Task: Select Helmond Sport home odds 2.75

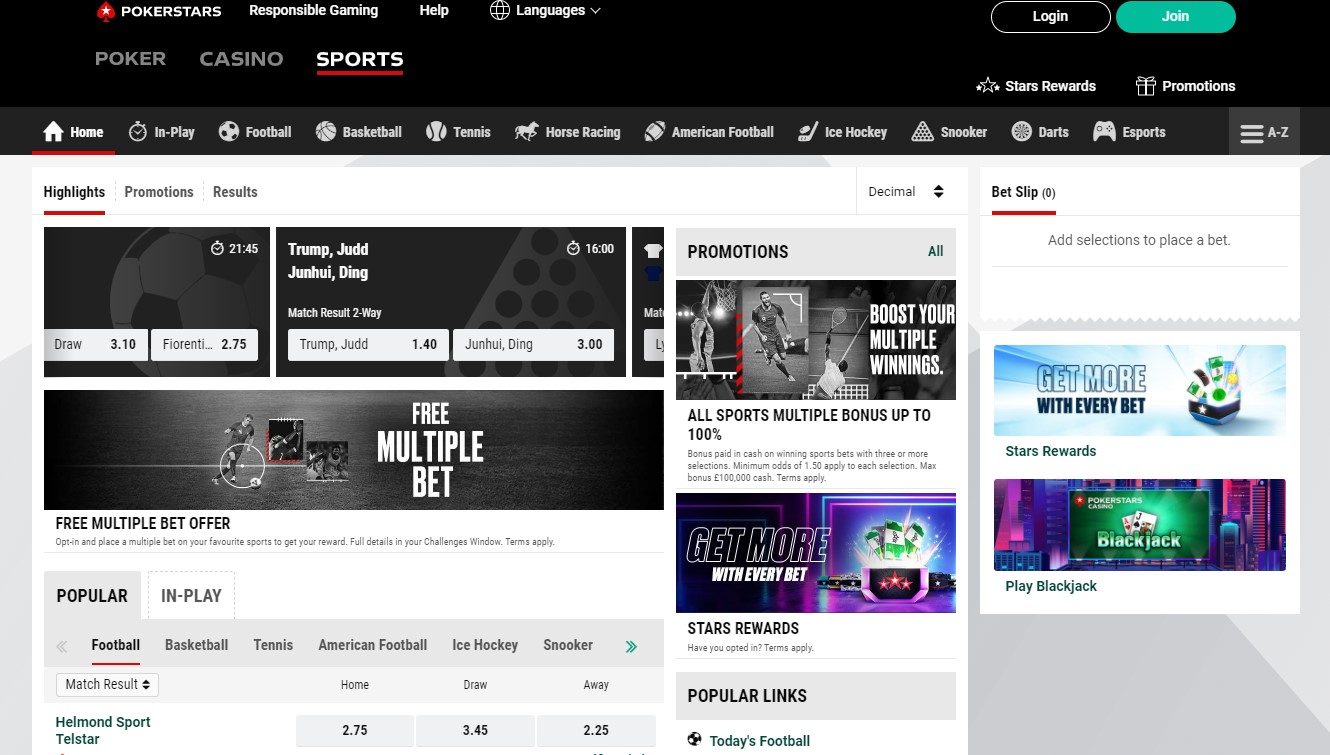Action: tap(355, 731)
